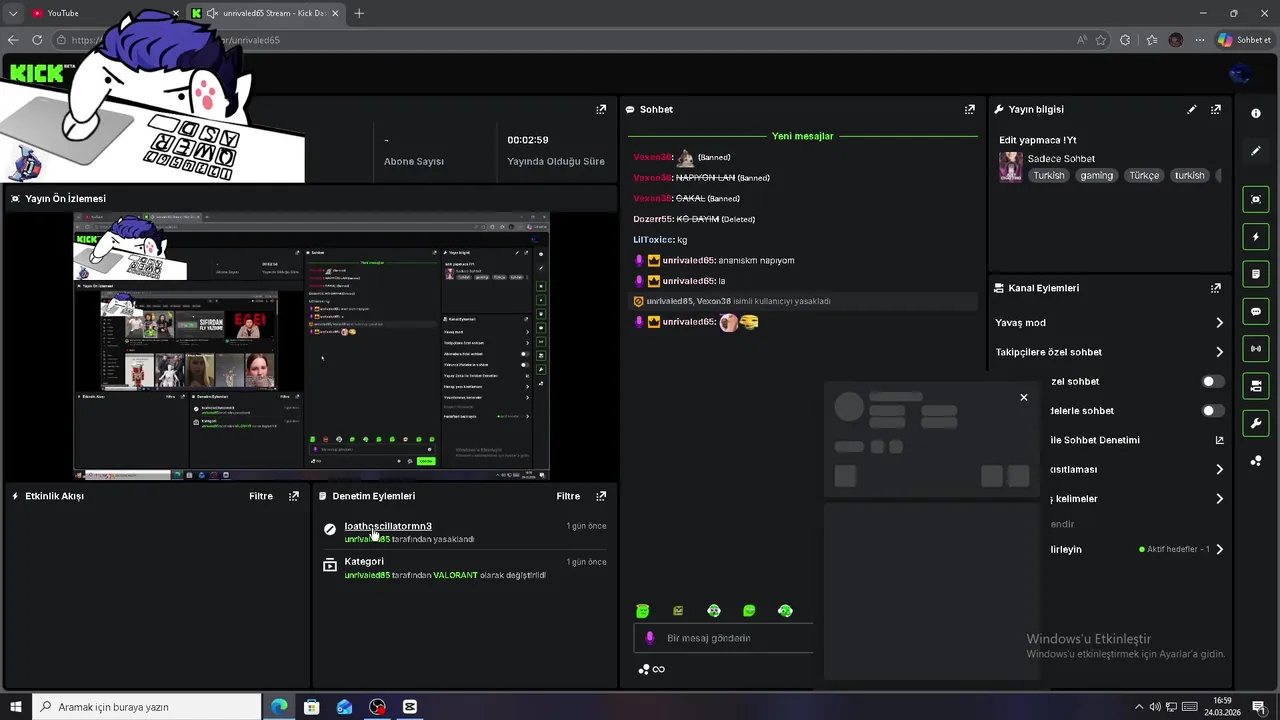Click username LilToxicc in chat
Image resolution: width=1280 pixels, height=720 pixels.
point(653,240)
